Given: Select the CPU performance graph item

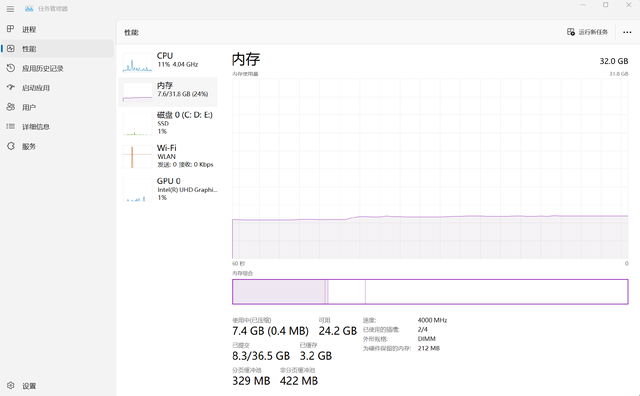Looking at the screenshot, I should point(168,62).
